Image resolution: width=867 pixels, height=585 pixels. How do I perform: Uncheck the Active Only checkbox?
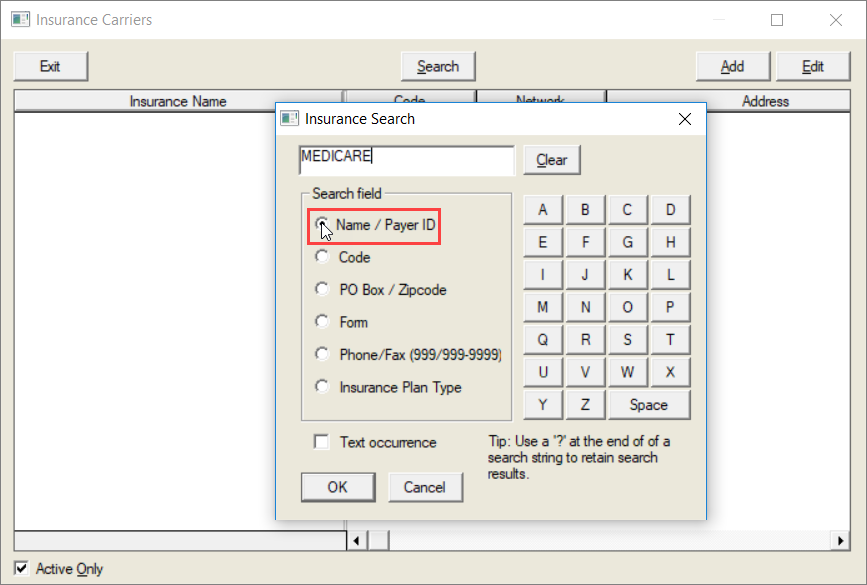pos(21,569)
